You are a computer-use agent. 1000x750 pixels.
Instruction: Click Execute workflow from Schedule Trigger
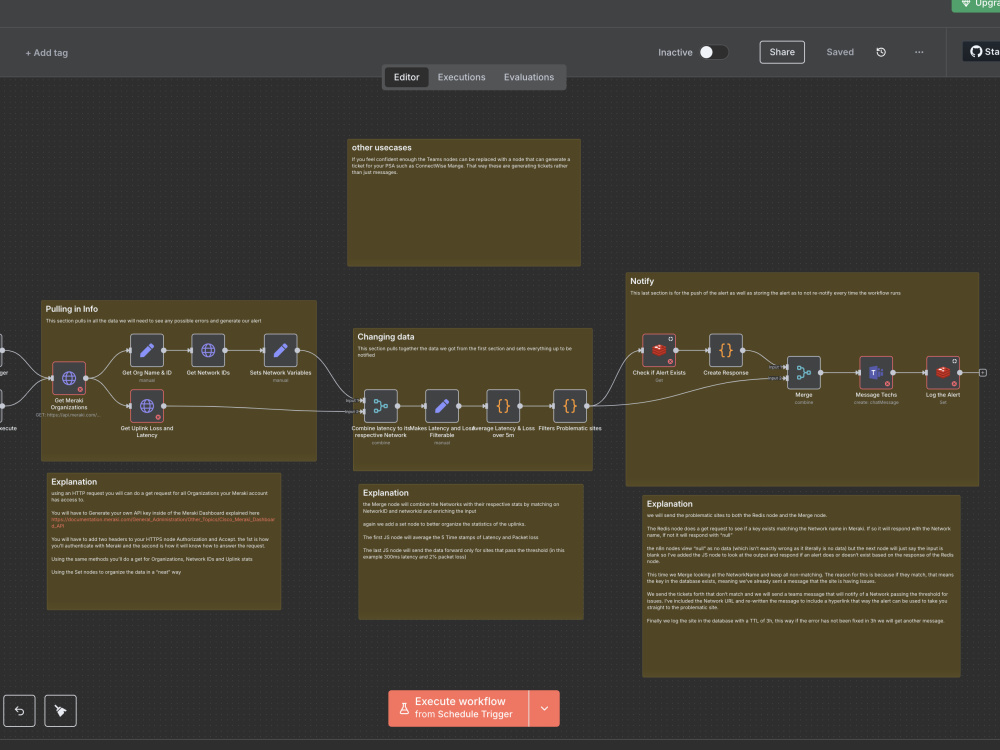click(x=459, y=709)
